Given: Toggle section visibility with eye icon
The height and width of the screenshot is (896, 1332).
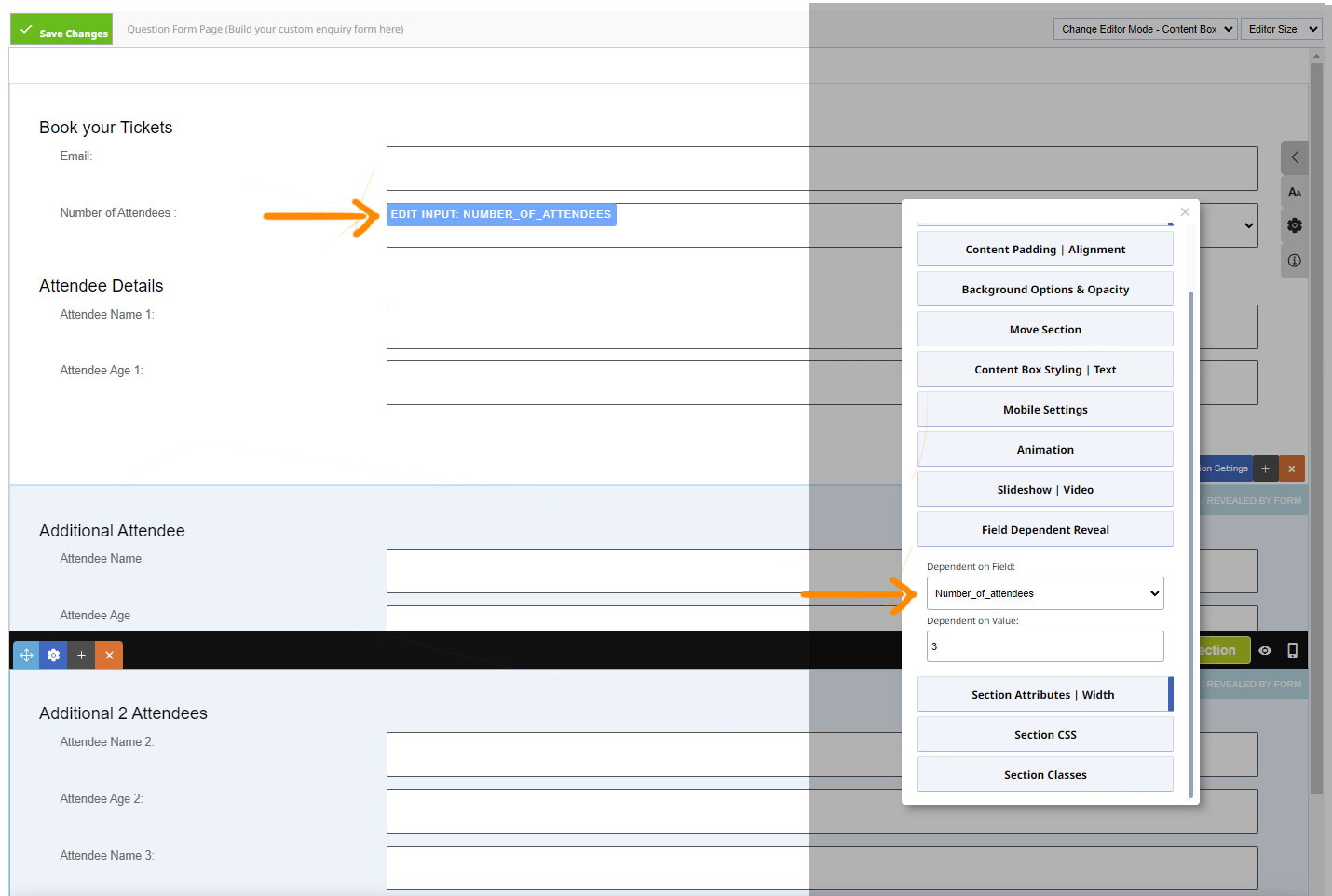Looking at the screenshot, I should [1265, 650].
